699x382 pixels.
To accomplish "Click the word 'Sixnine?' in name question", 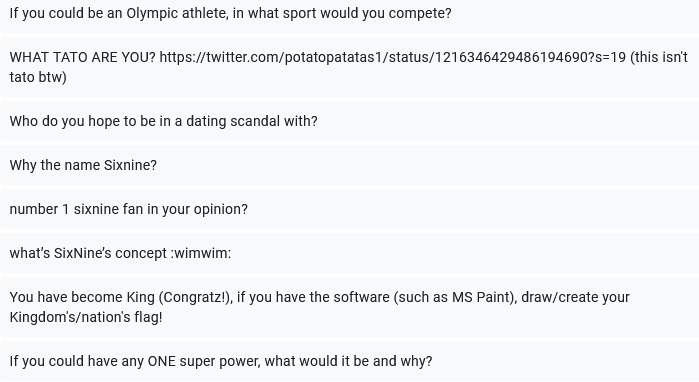I will coord(130,165).
